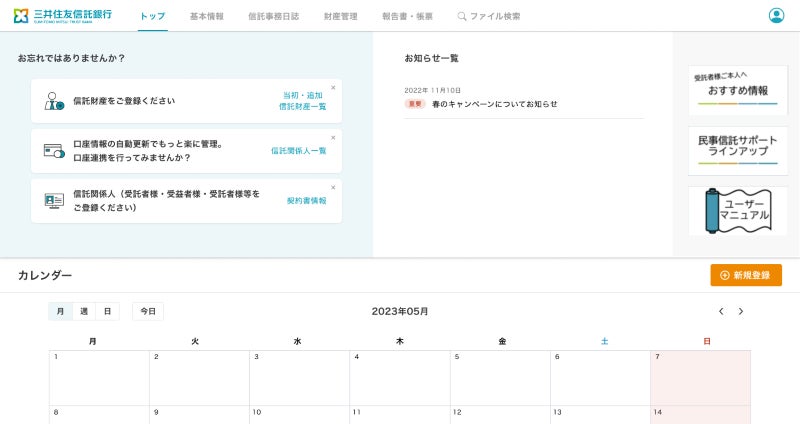This screenshot has width=800, height=424.
Task: Click the 月 weekday column header
Action: [92, 341]
